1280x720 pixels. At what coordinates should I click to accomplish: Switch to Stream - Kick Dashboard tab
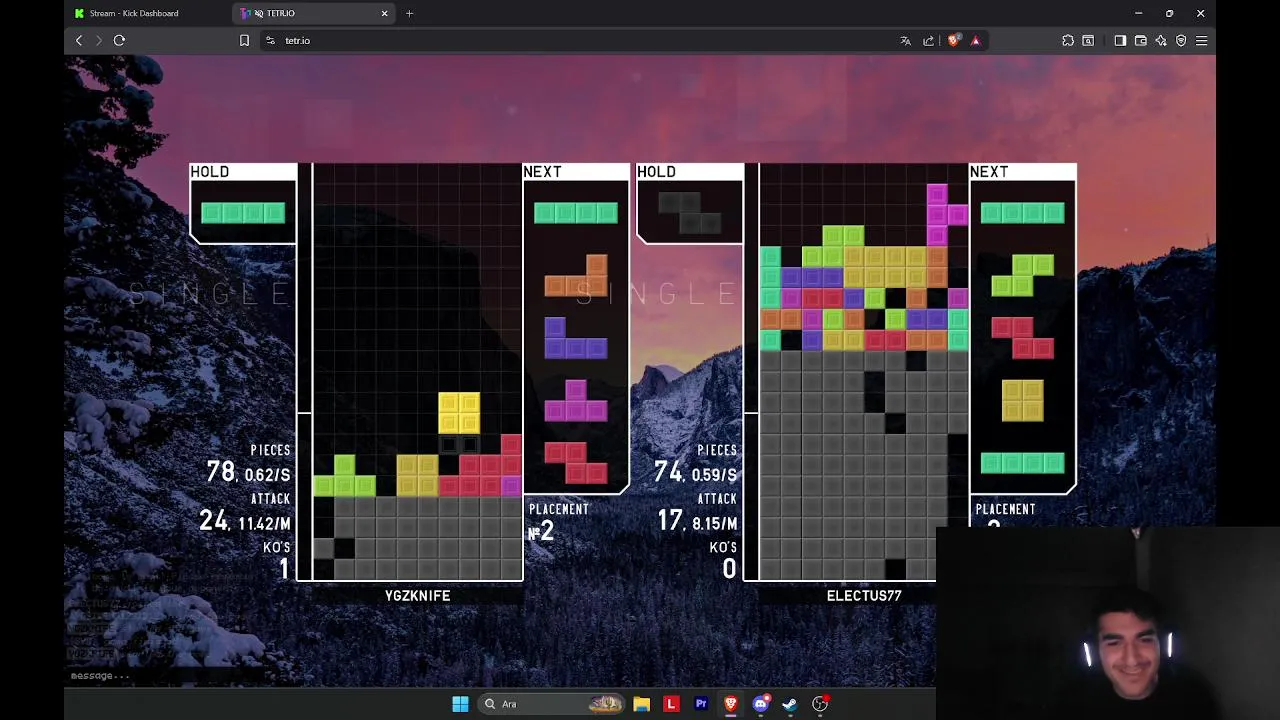pos(133,13)
